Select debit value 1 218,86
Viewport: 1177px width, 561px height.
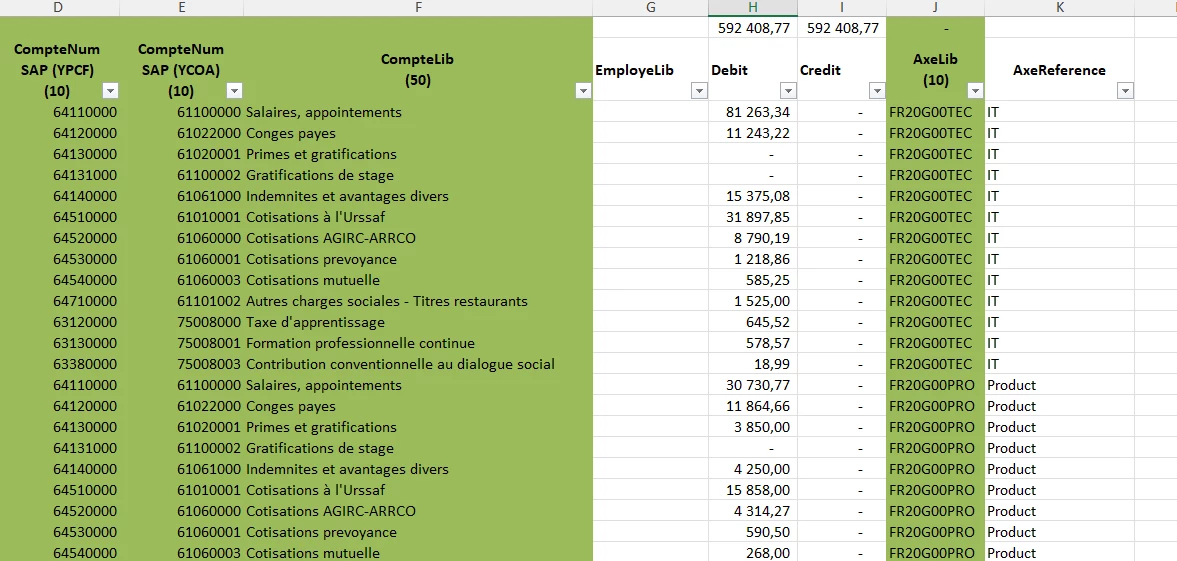pos(753,259)
